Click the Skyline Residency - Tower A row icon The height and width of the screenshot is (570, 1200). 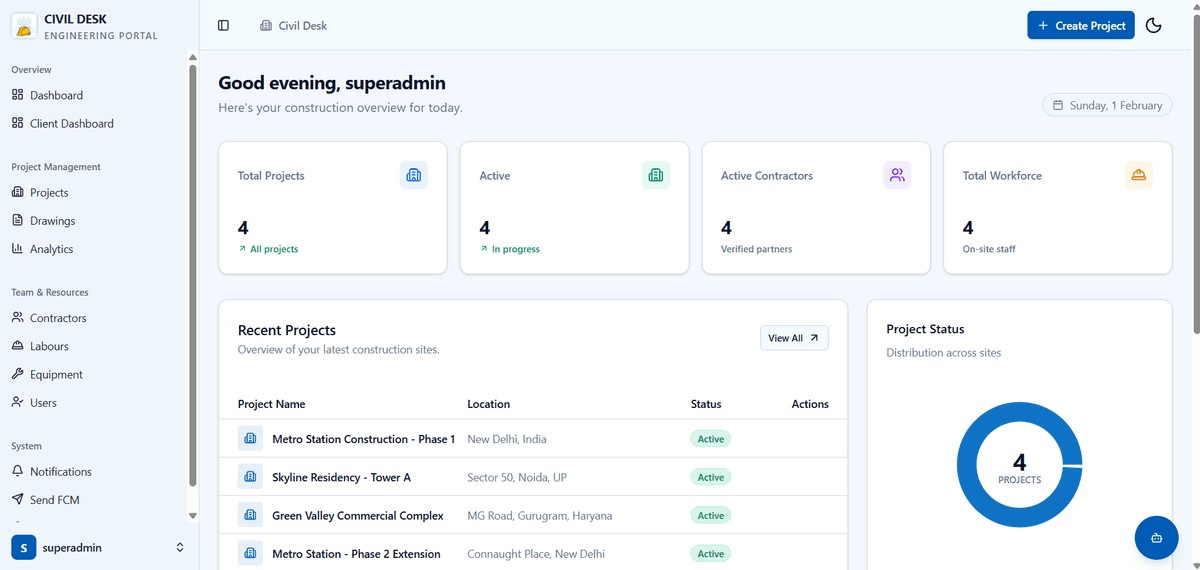tap(250, 476)
